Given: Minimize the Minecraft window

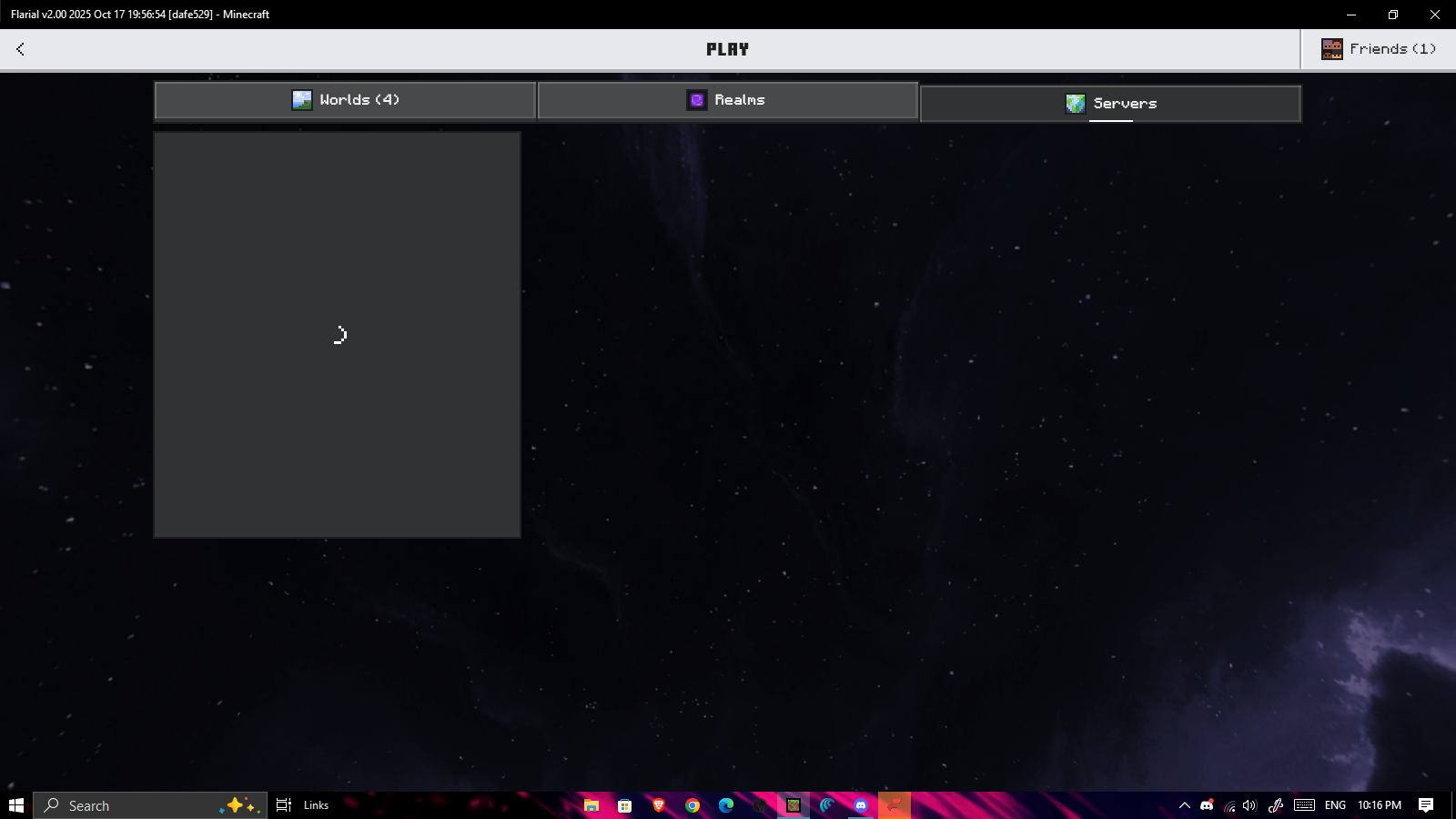Looking at the screenshot, I should click(1351, 15).
